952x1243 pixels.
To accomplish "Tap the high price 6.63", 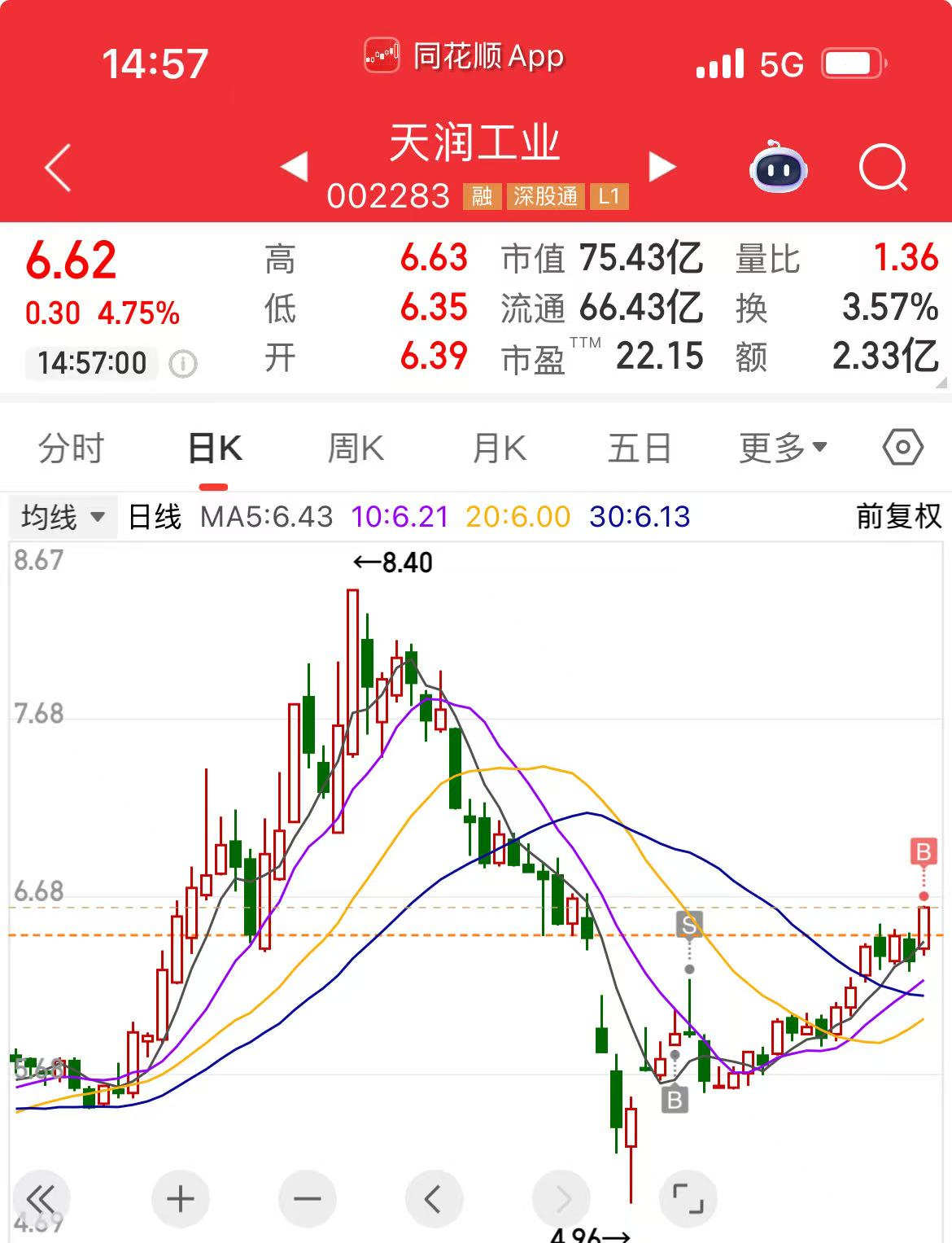I will (434, 258).
